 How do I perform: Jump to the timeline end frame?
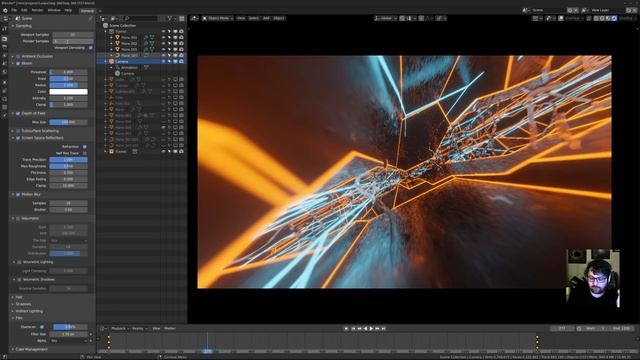[383, 329]
